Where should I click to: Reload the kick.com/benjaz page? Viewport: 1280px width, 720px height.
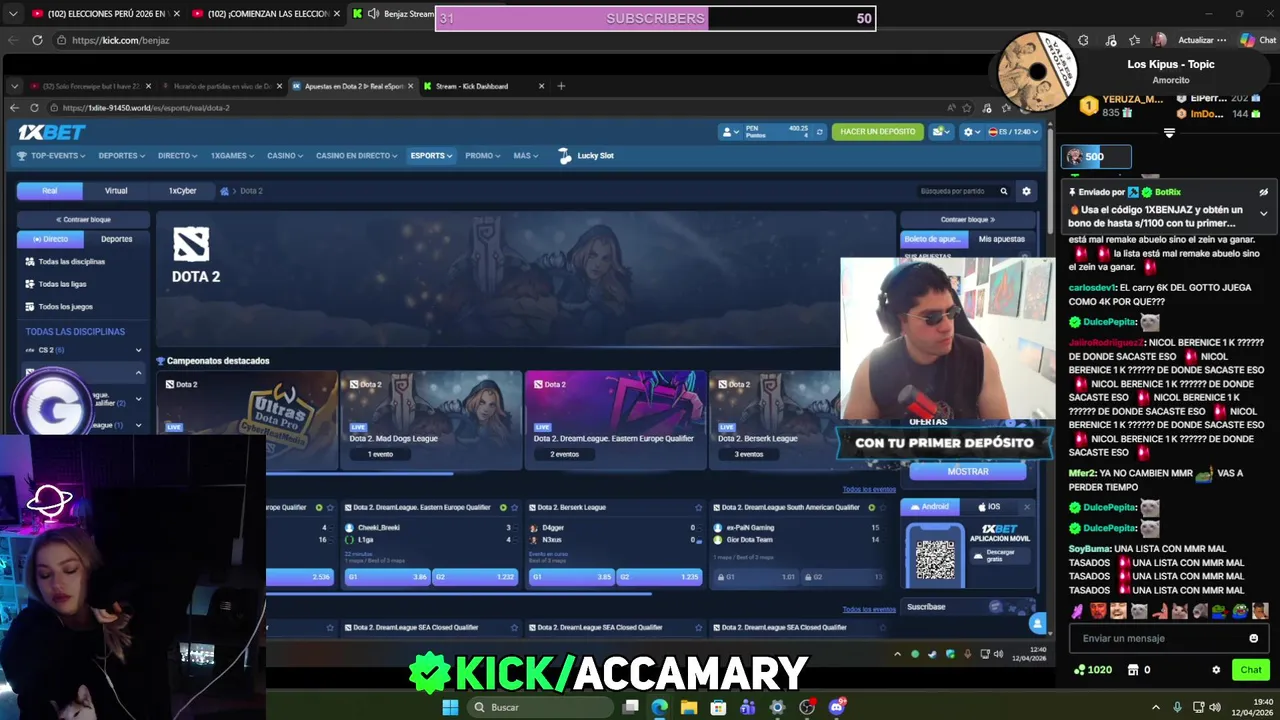(37, 40)
